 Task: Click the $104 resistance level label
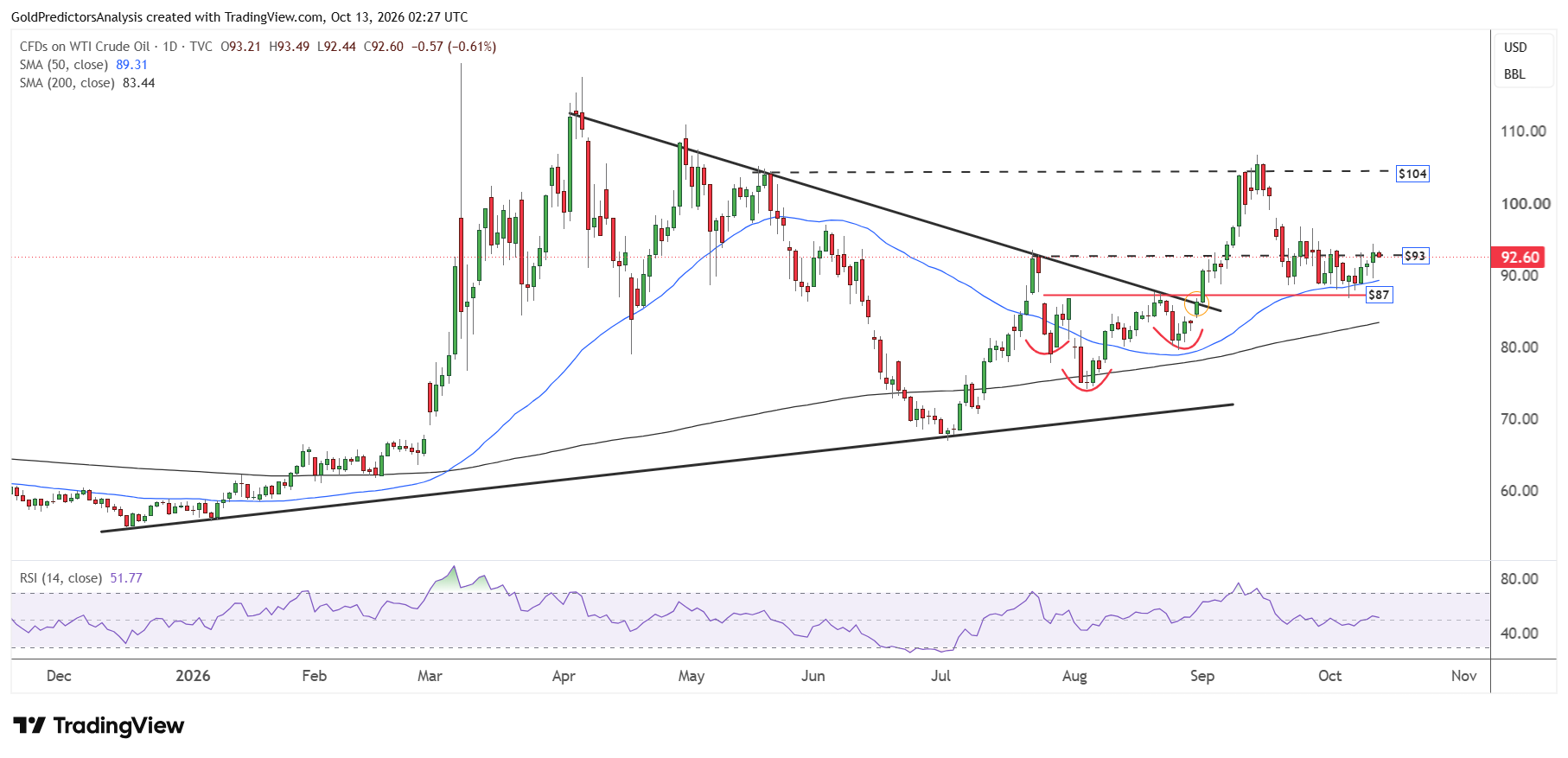click(1413, 174)
